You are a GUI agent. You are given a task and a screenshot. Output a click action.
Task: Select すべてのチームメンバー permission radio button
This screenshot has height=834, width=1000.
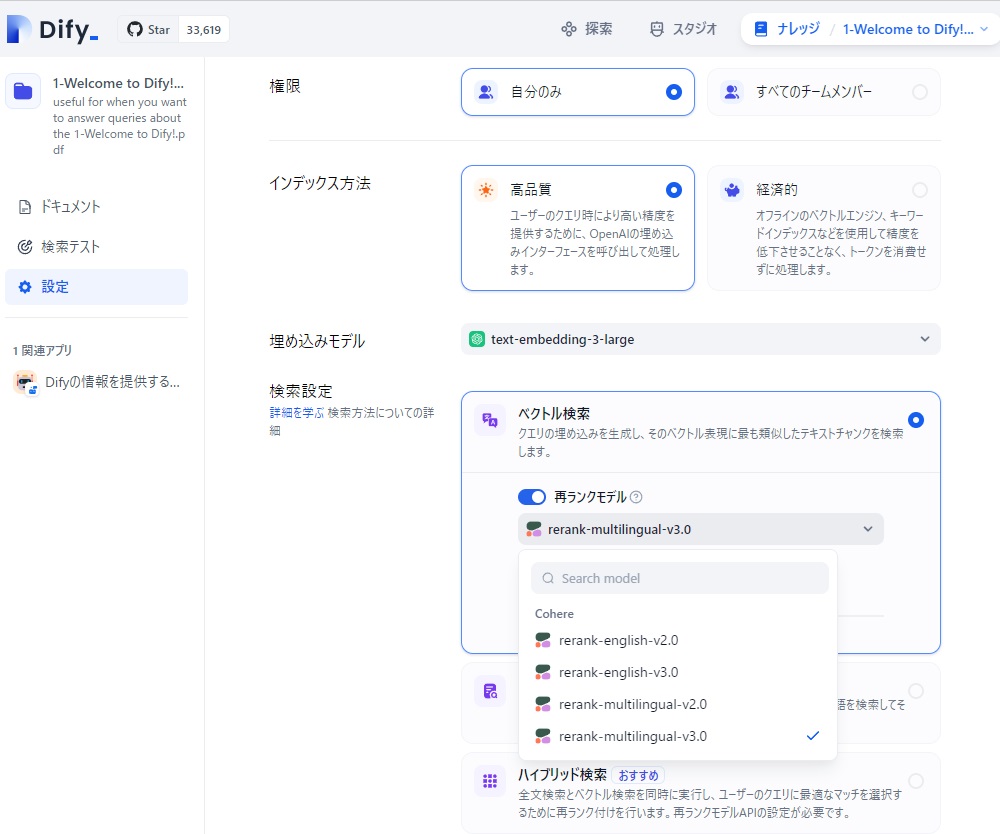[920, 92]
